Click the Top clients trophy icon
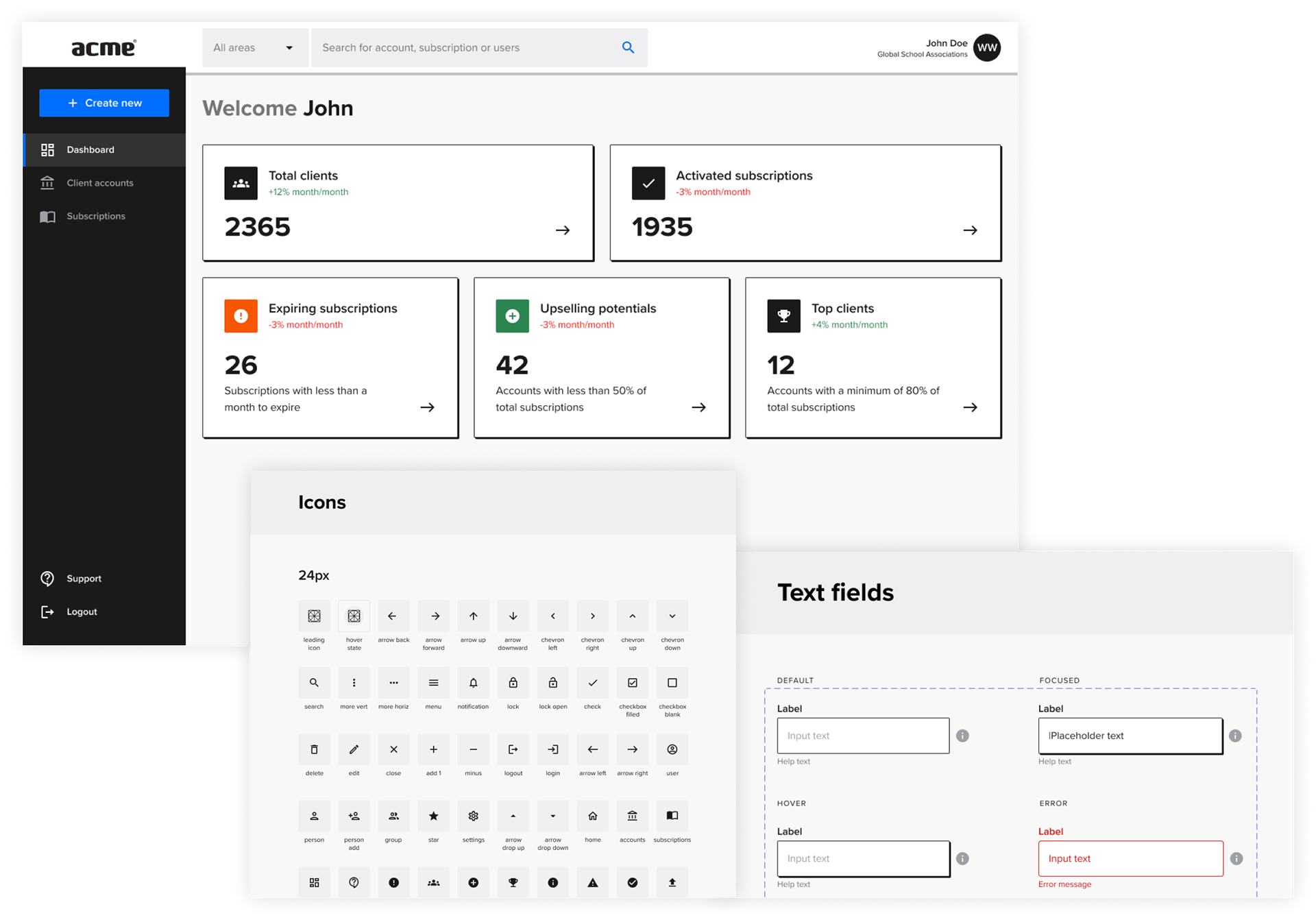Image resolution: width=1316 pixels, height=920 pixels. (783, 316)
